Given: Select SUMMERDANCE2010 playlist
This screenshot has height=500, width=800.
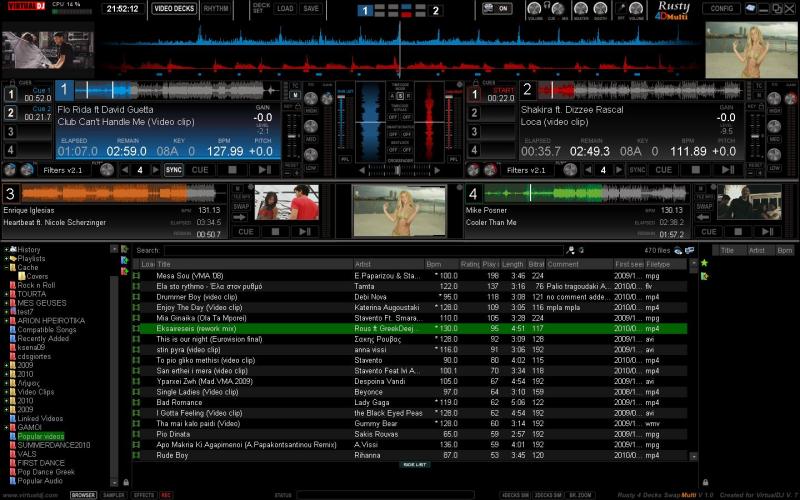Looking at the screenshot, I should (x=54, y=445).
